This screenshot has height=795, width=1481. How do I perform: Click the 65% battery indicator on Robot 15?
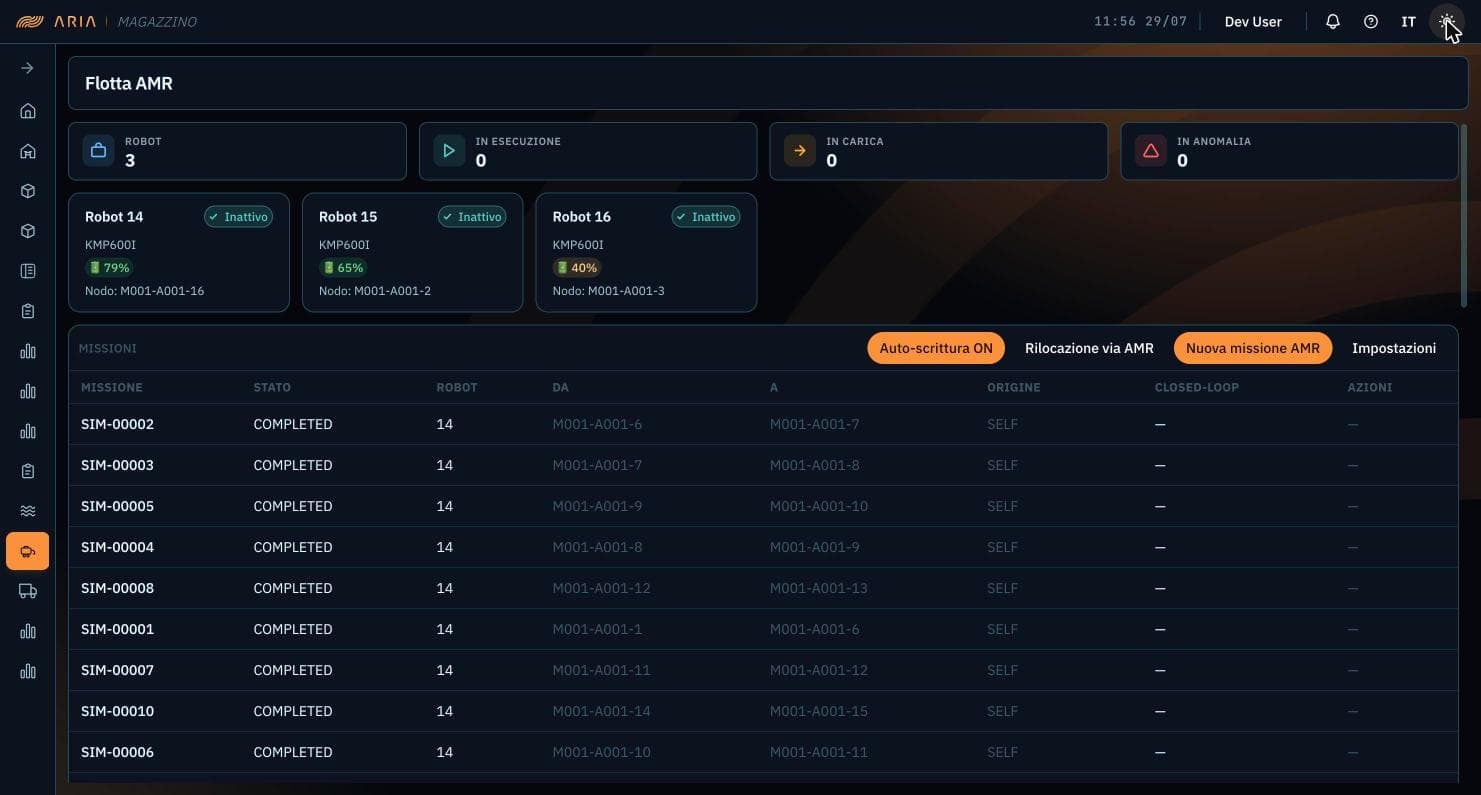tap(343, 268)
